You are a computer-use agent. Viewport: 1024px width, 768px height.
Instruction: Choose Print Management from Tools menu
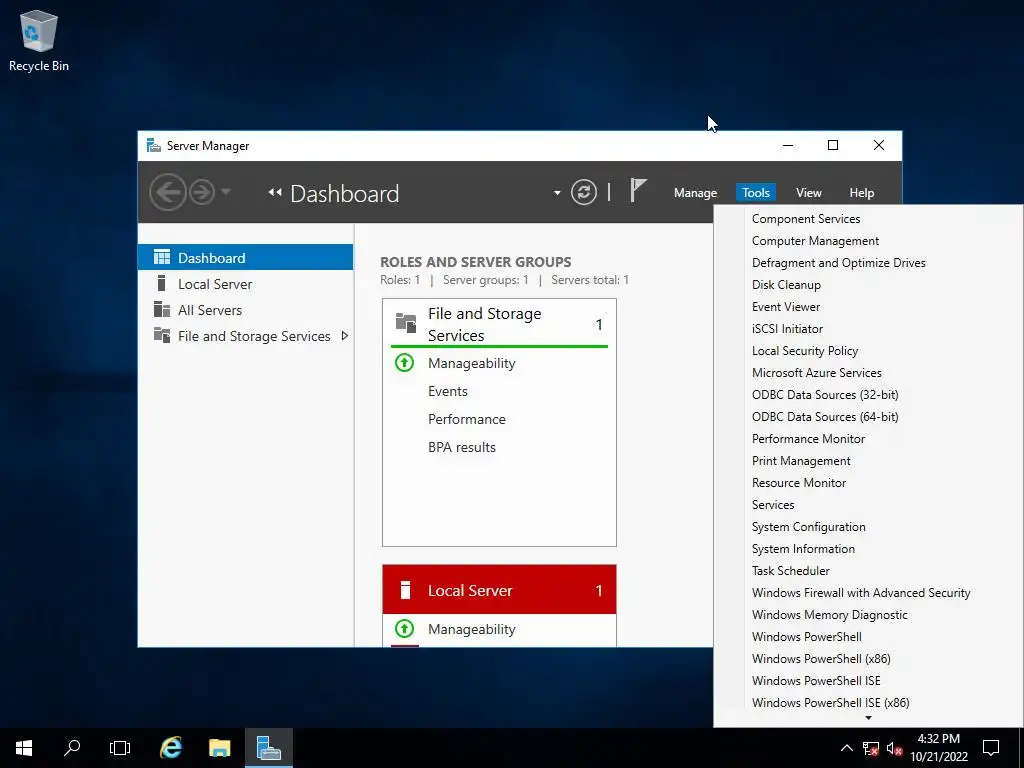click(868, 460)
